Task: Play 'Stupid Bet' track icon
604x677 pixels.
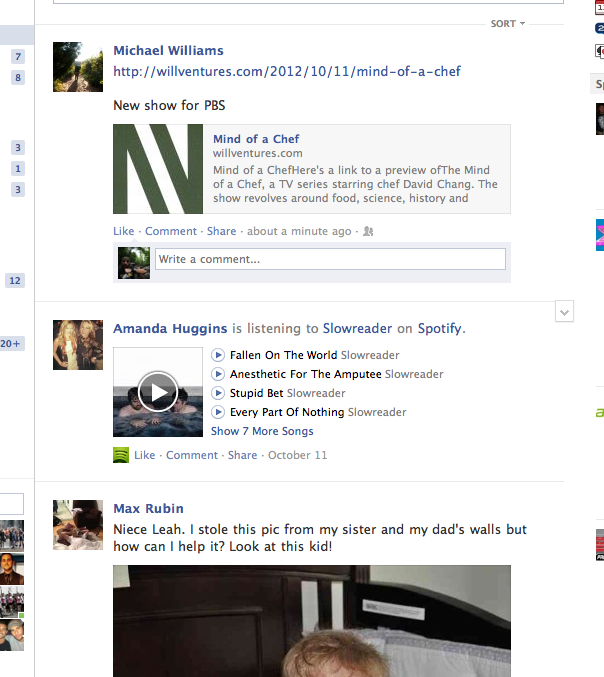Action: [218, 393]
